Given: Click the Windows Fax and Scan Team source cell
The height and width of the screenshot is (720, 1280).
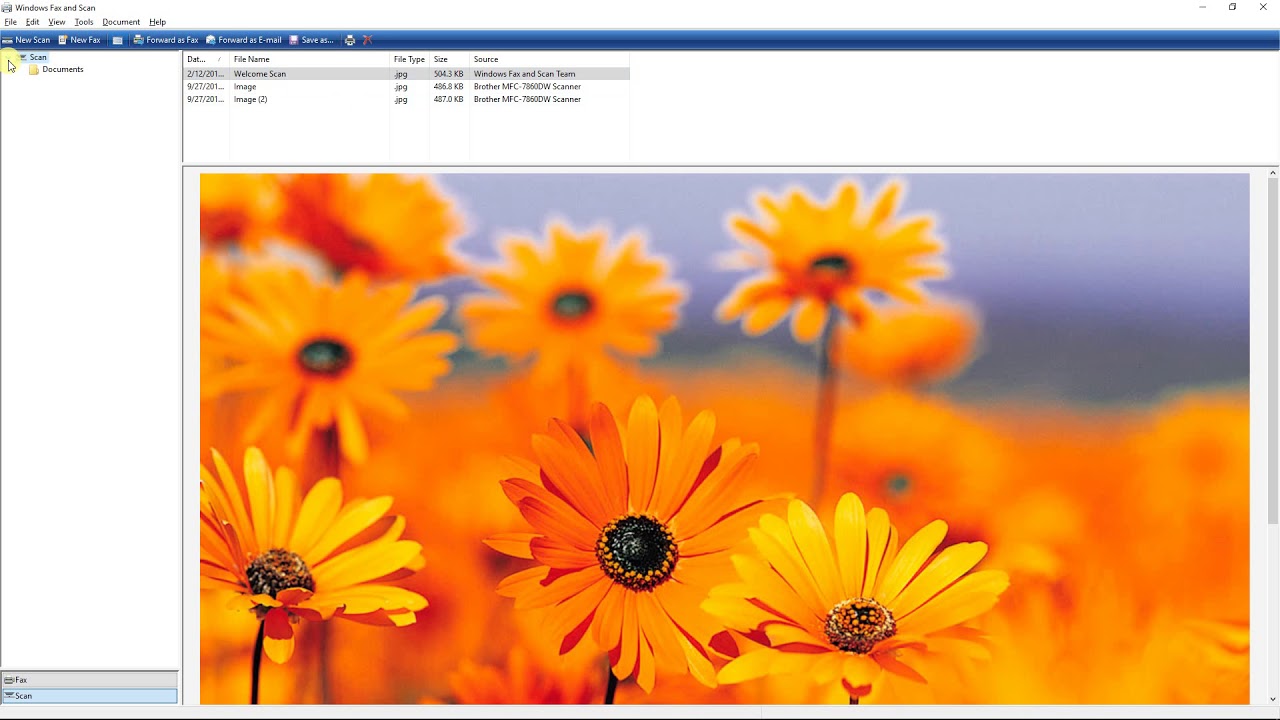Looking at the screenshot, I should click(x=524, y=74).
